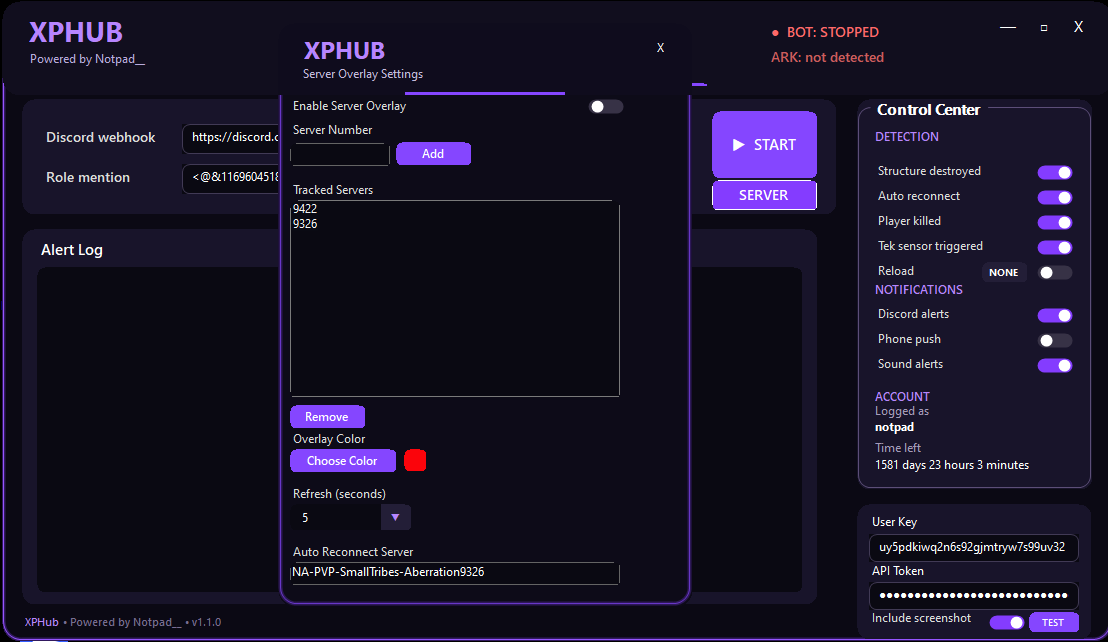Screen dimensions: 1108x642
Task: Add the server number
Action: (x=433, y=154)
